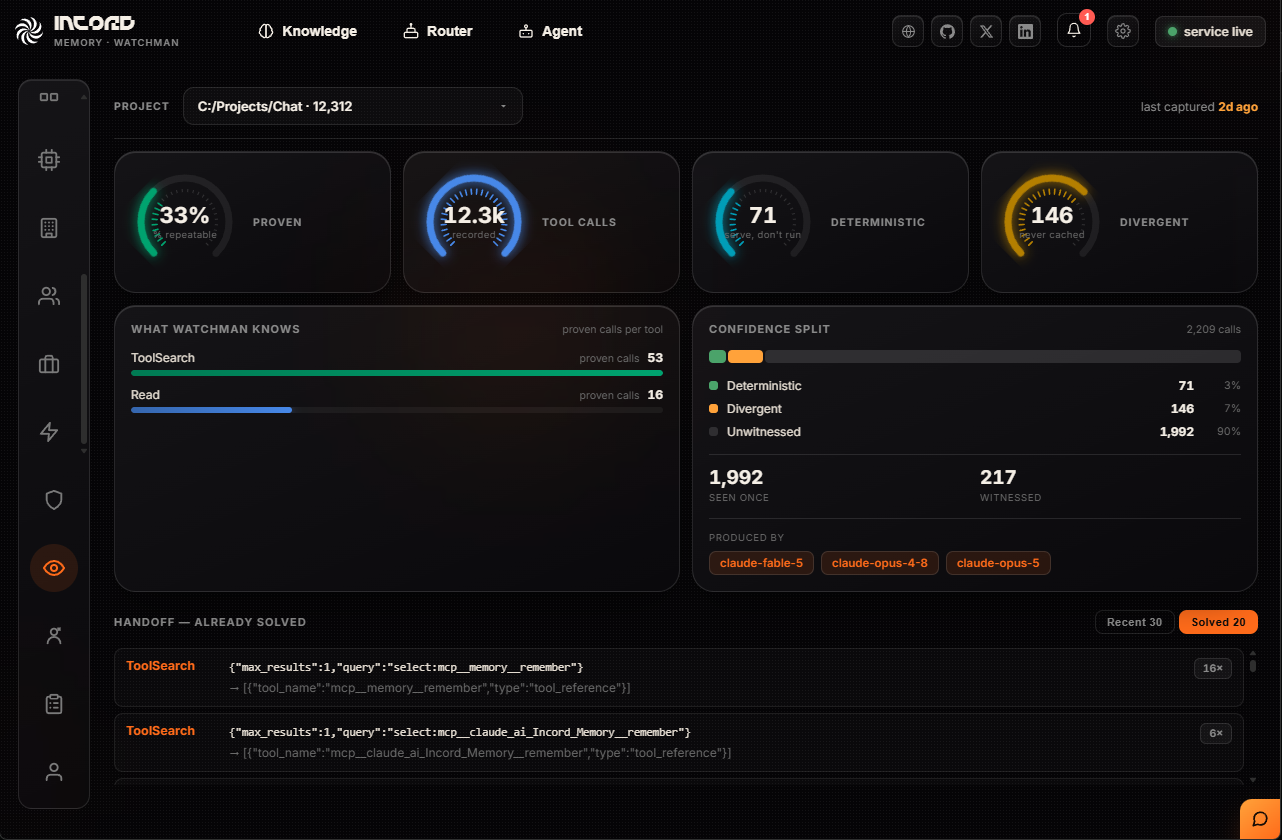Open the notifications bell
1282x840 pixels.
[1074, 31]
